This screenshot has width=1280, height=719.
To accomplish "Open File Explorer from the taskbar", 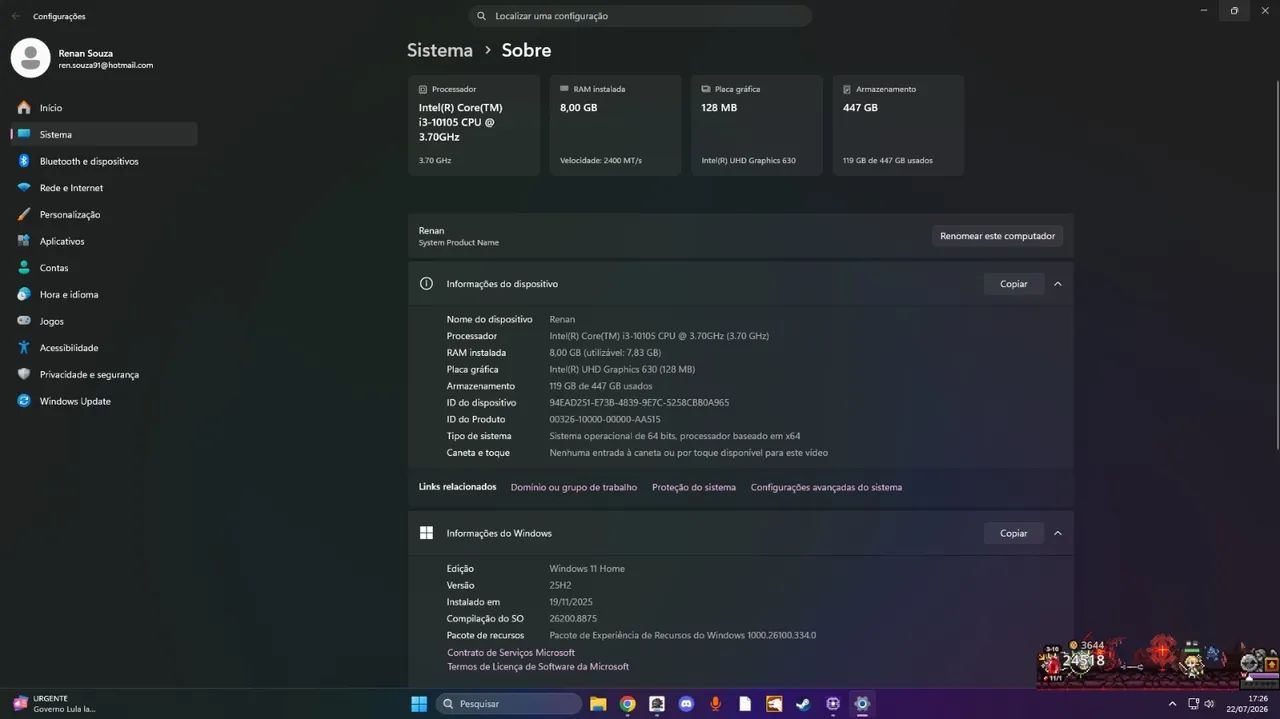I will (598, 704).
